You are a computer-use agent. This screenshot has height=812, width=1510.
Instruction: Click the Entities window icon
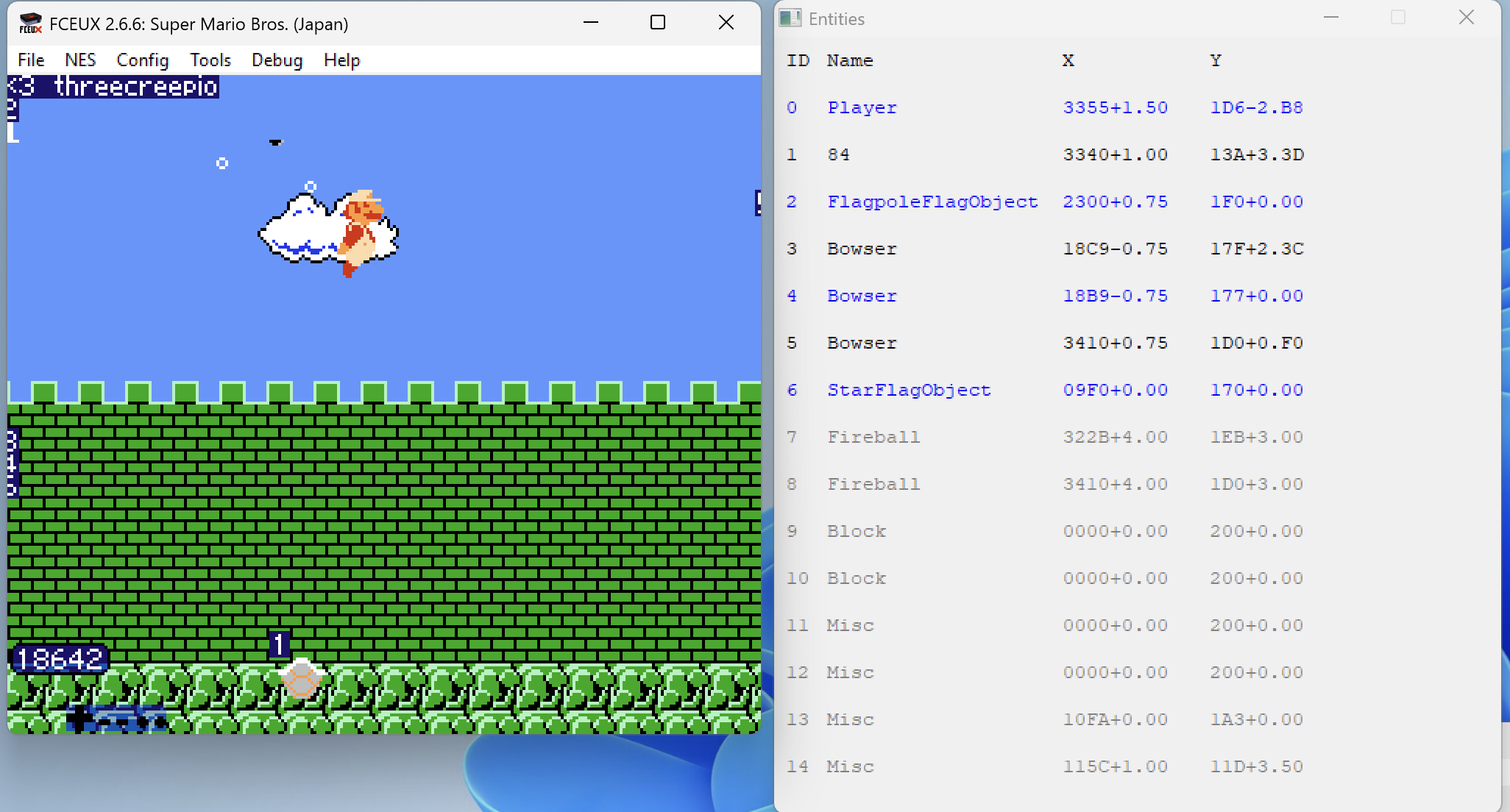point(790,19)
